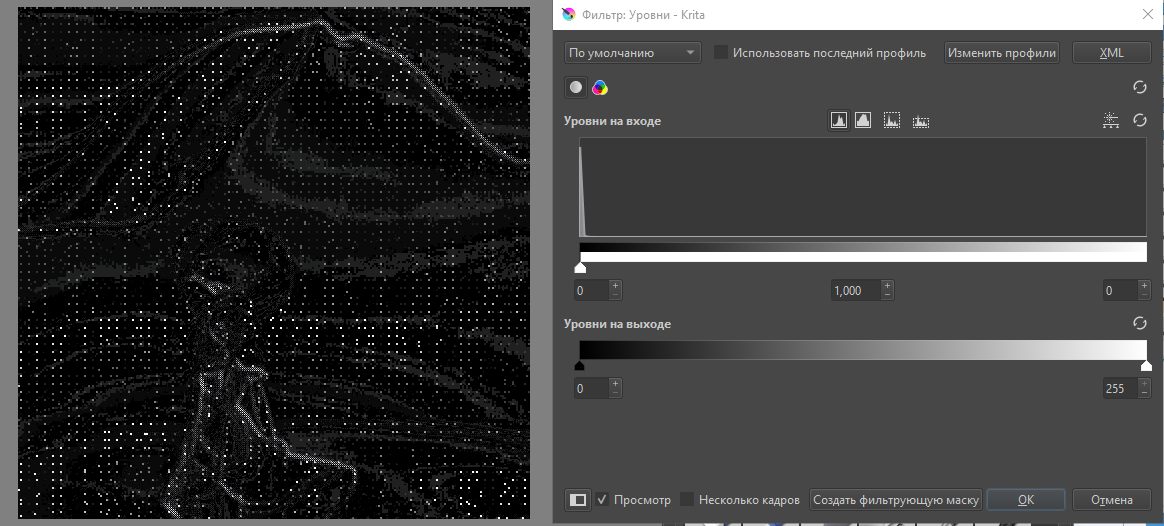Screen dimensions: 1164x526
Task: Click output black point handle
Action: 580,366
